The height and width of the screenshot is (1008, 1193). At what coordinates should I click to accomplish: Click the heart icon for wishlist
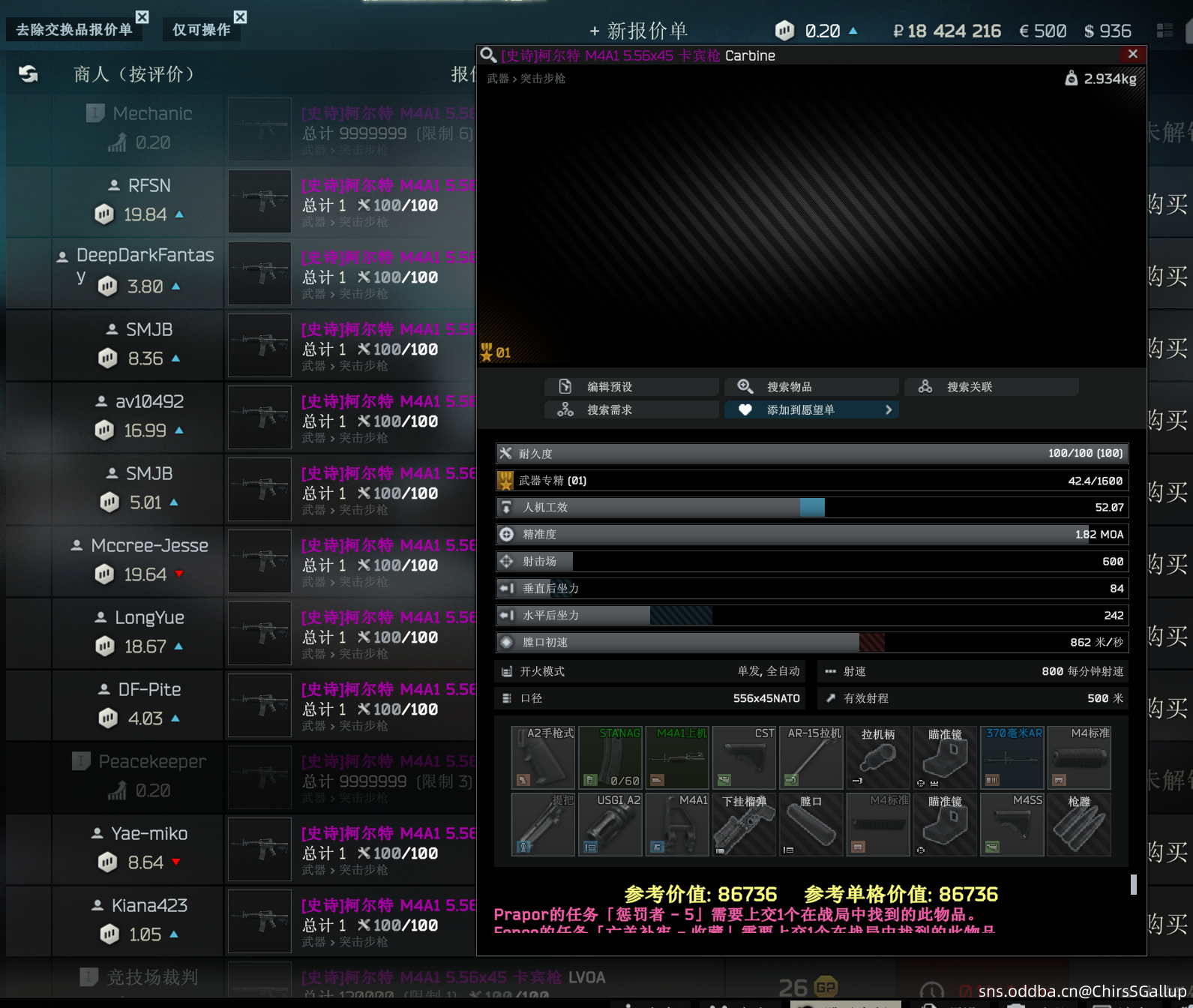[745, 409]
